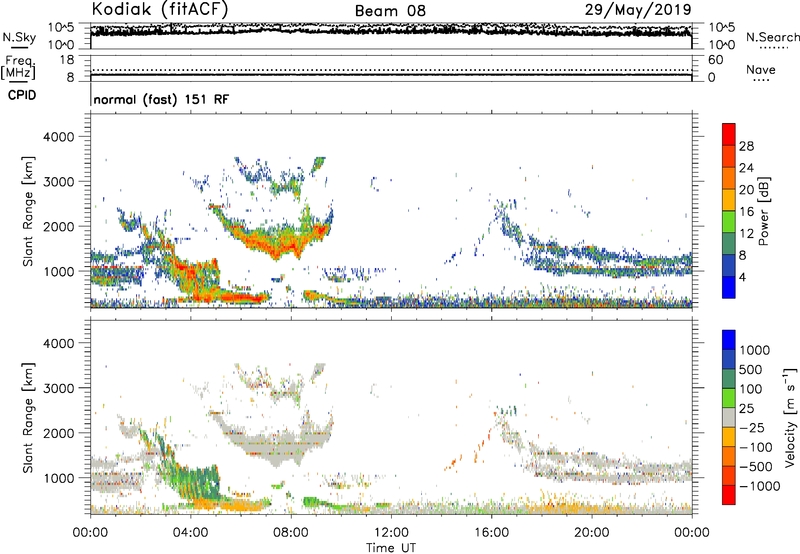Click the "04:00" time tick label
The width and height of the screenshot is (800, 554).
pos(190,533)
